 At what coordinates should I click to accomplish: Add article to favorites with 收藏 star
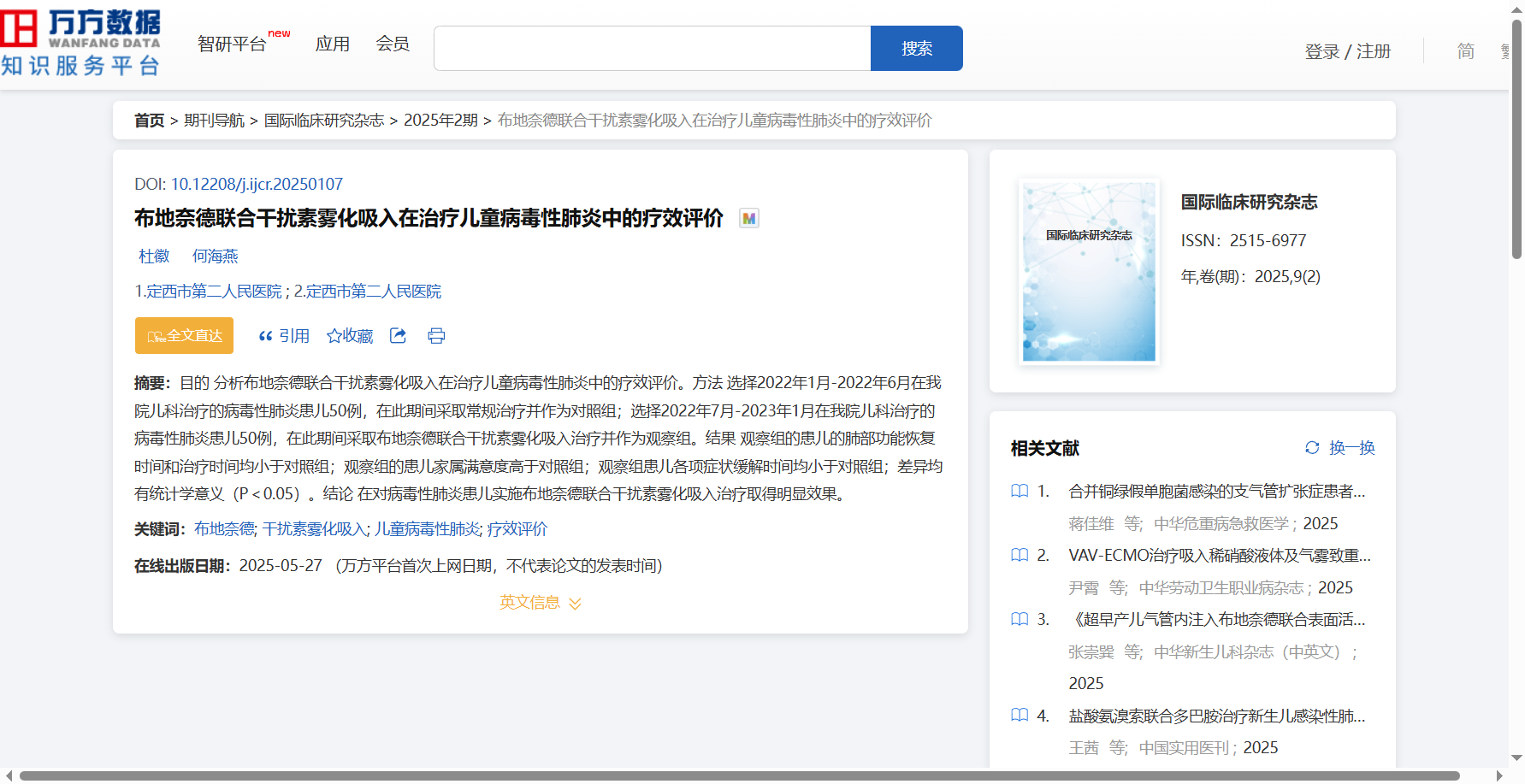[x=350, y=336]
